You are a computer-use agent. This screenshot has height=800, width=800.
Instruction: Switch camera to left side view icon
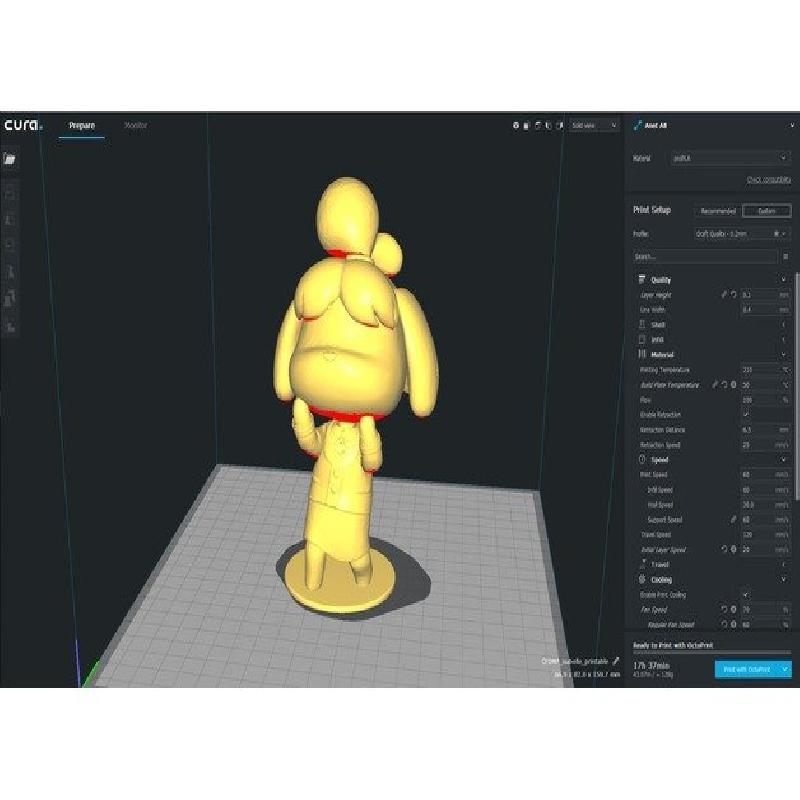click(549, 126)
